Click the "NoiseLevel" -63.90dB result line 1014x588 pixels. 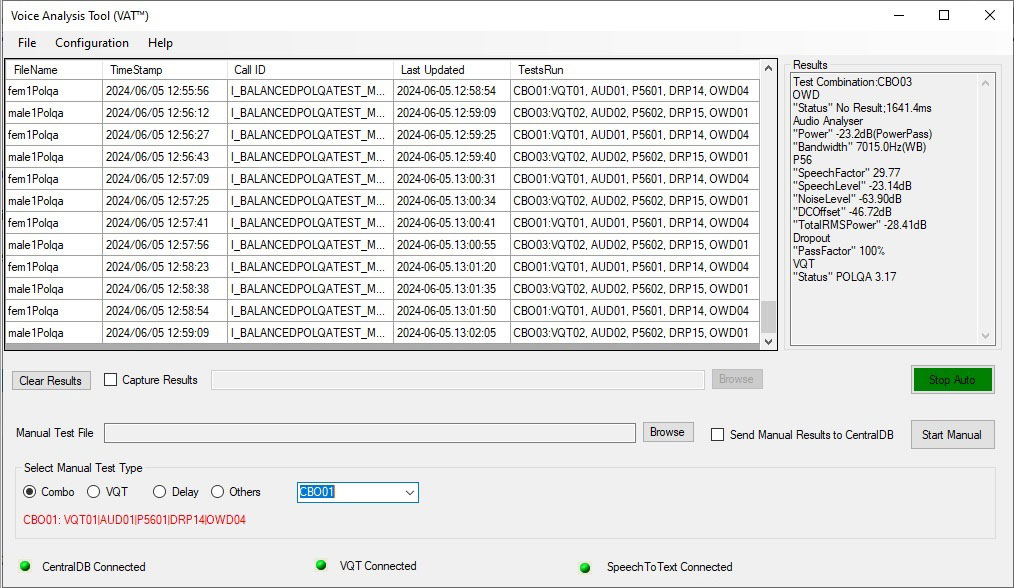tap(847, 199)
